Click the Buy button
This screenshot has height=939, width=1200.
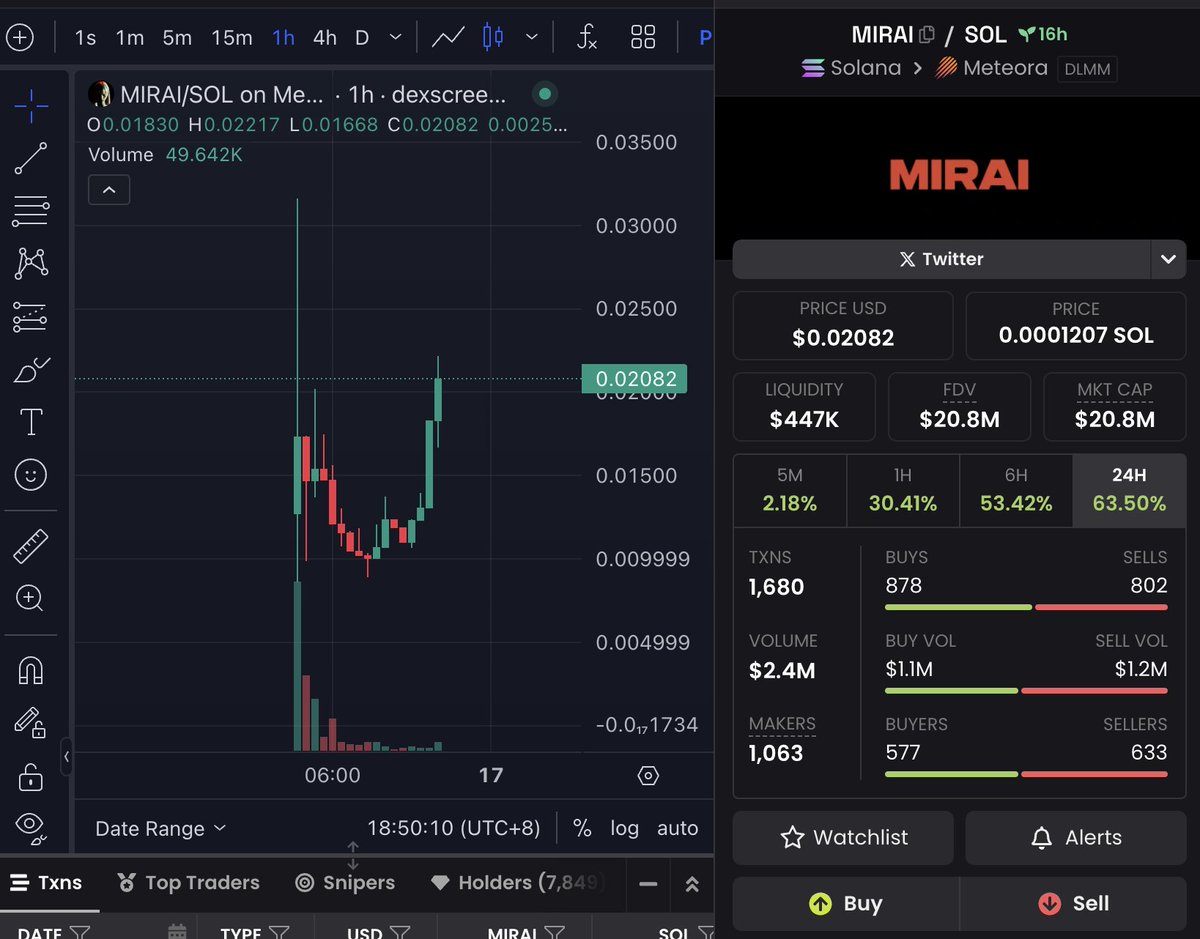(x=846, y=904)
